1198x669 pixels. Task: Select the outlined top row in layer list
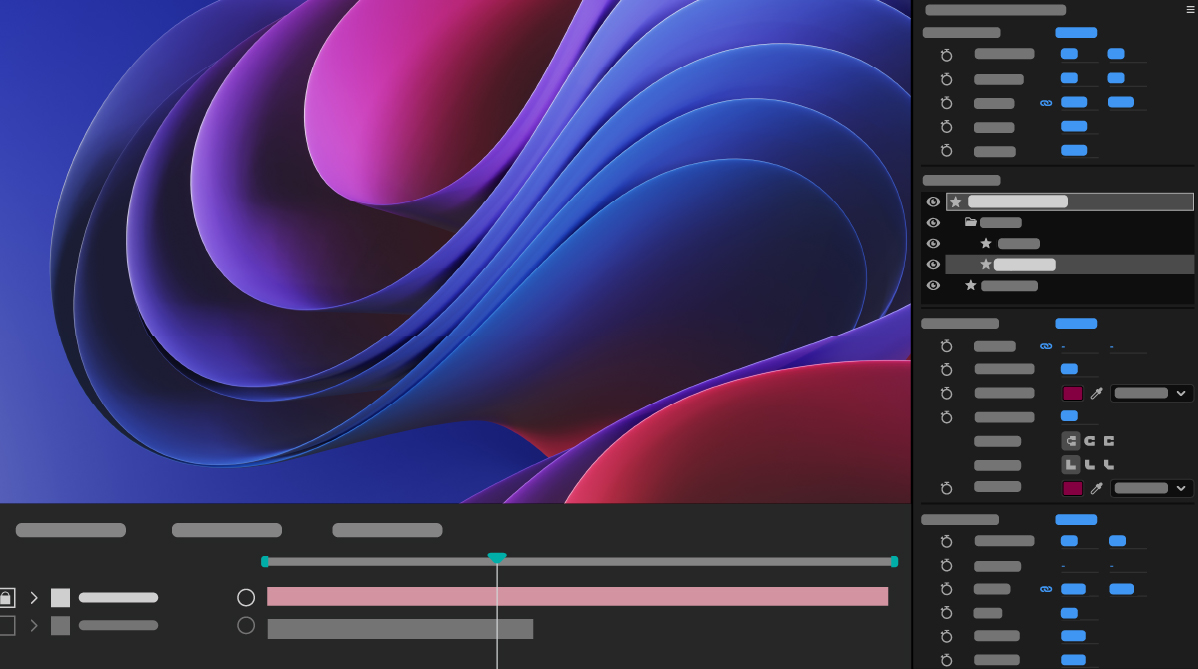click(x=1070, y=202)
